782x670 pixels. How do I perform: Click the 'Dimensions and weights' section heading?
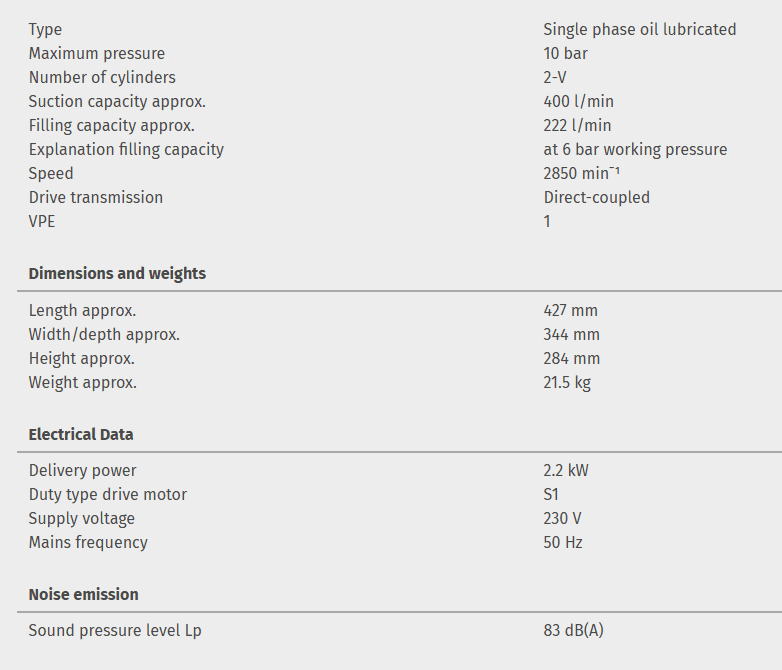[x=117, y=273]
